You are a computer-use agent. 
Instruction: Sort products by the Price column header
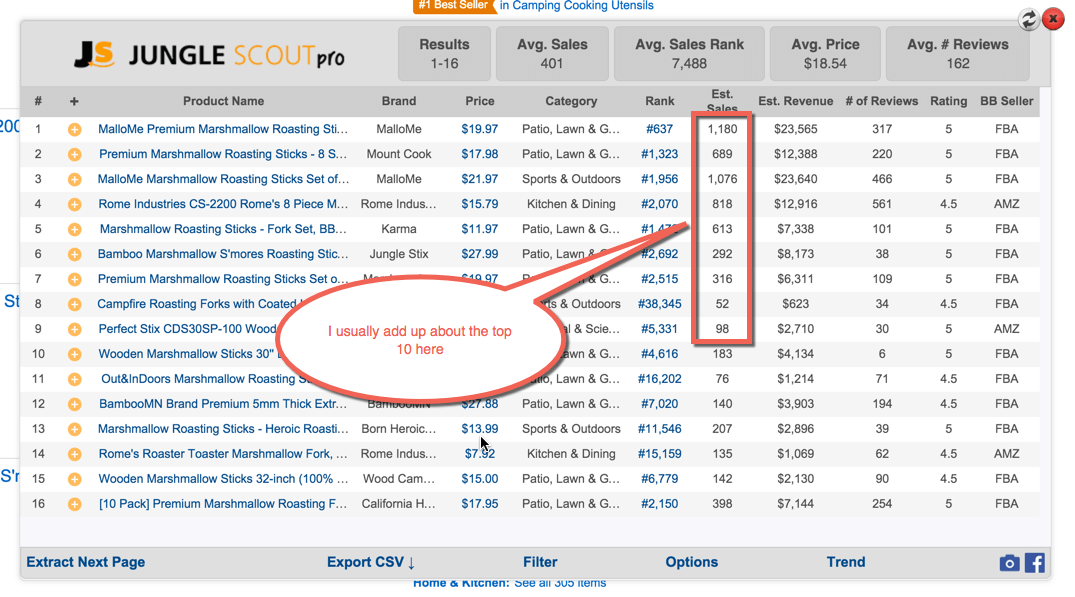479,101
